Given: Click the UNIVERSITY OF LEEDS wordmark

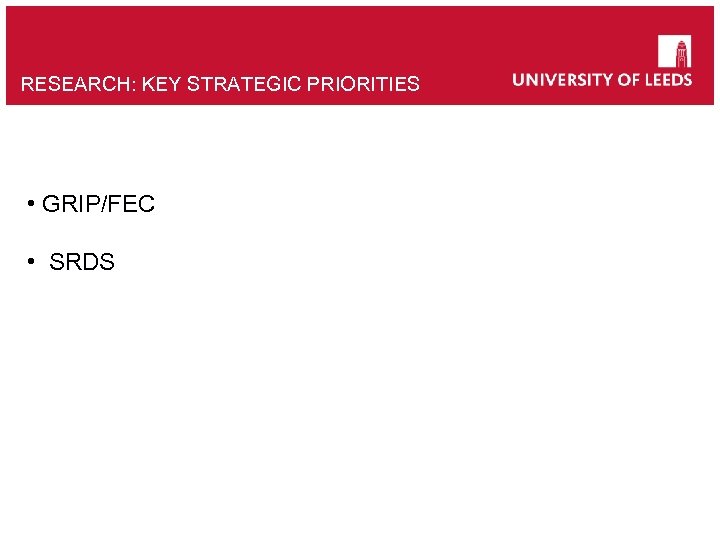Looking at the screenshot, I should click(x=602, y=80).
